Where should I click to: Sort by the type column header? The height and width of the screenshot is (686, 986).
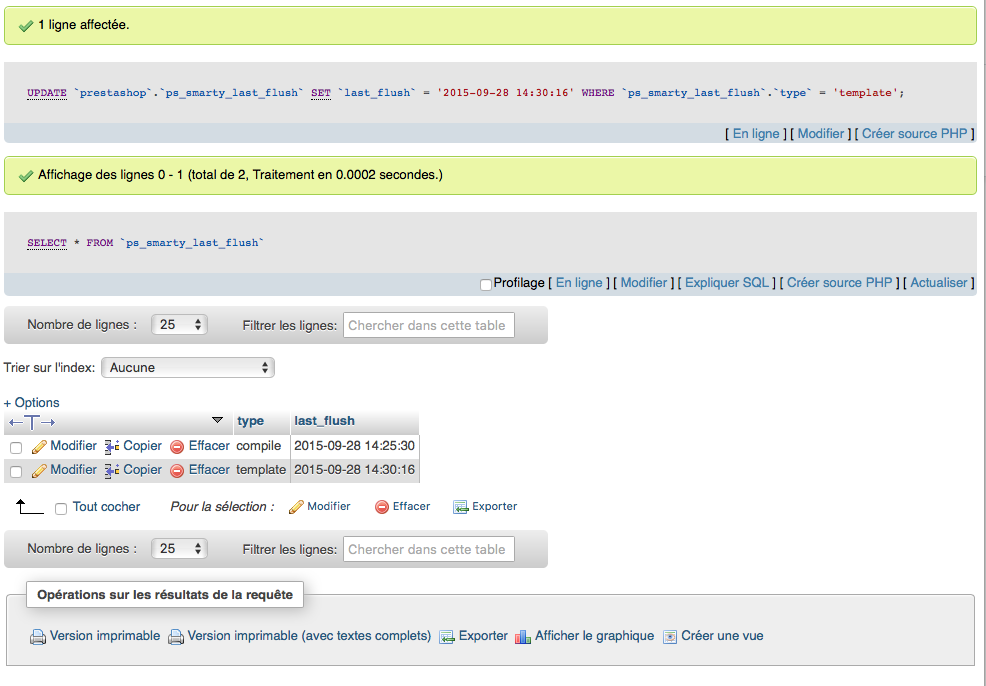tap(250, 421)
